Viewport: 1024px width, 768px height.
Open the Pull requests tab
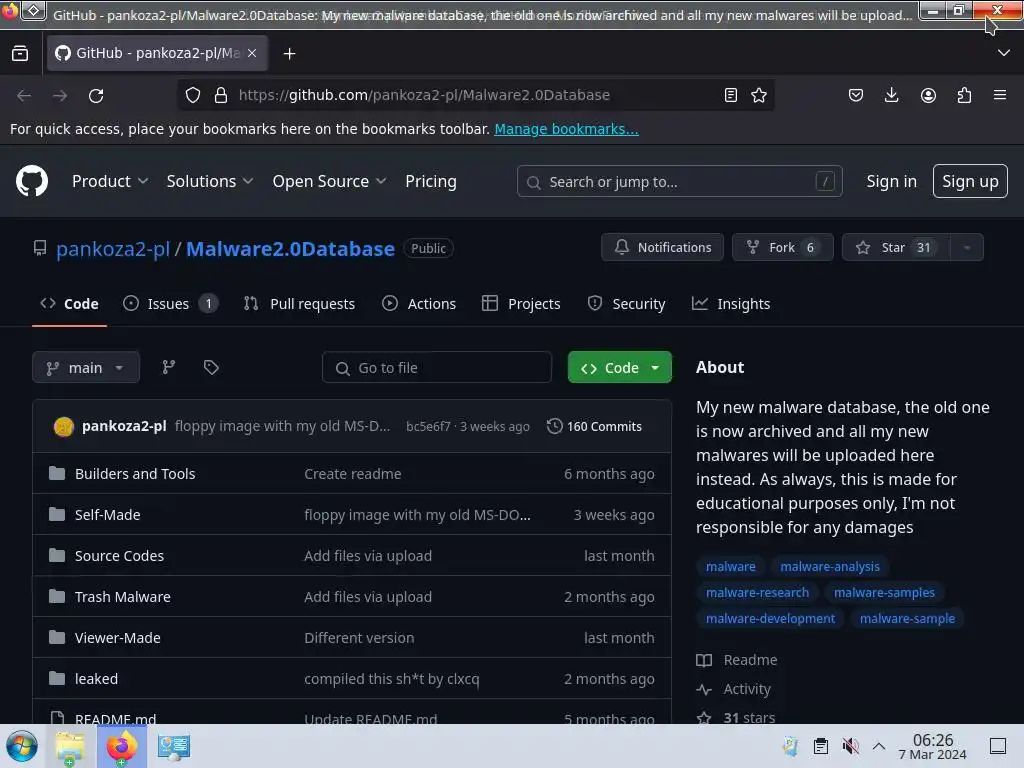pos(300,304)
